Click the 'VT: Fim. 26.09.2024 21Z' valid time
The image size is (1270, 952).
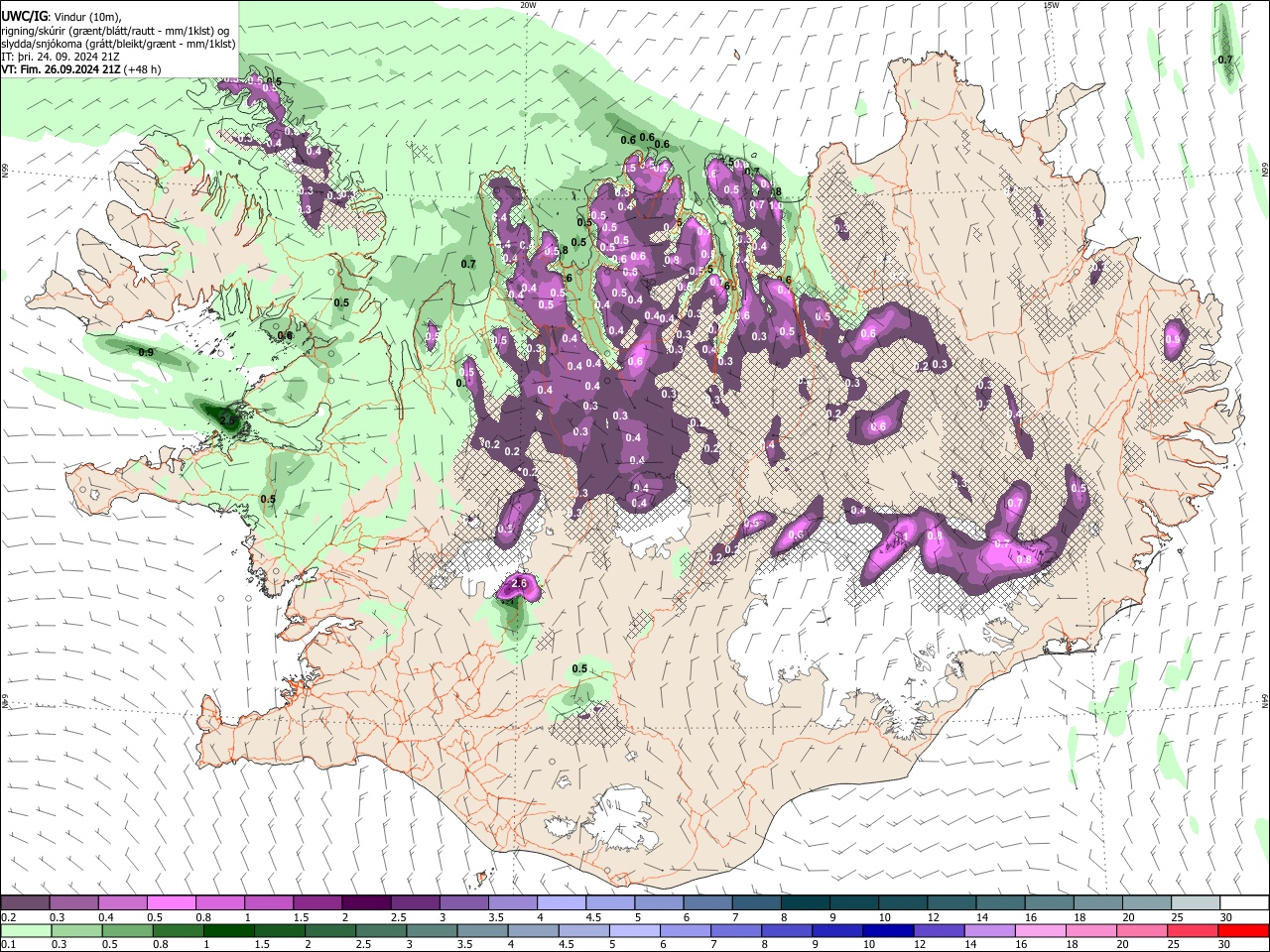pyautogui.click(x=62, y=70)
